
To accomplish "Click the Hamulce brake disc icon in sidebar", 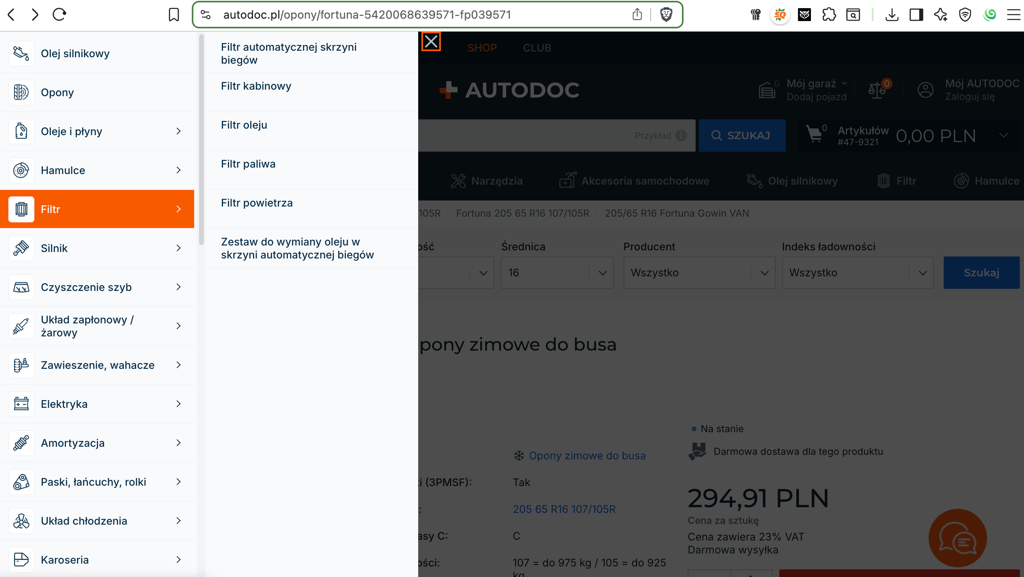I will [x=21, y=170].
